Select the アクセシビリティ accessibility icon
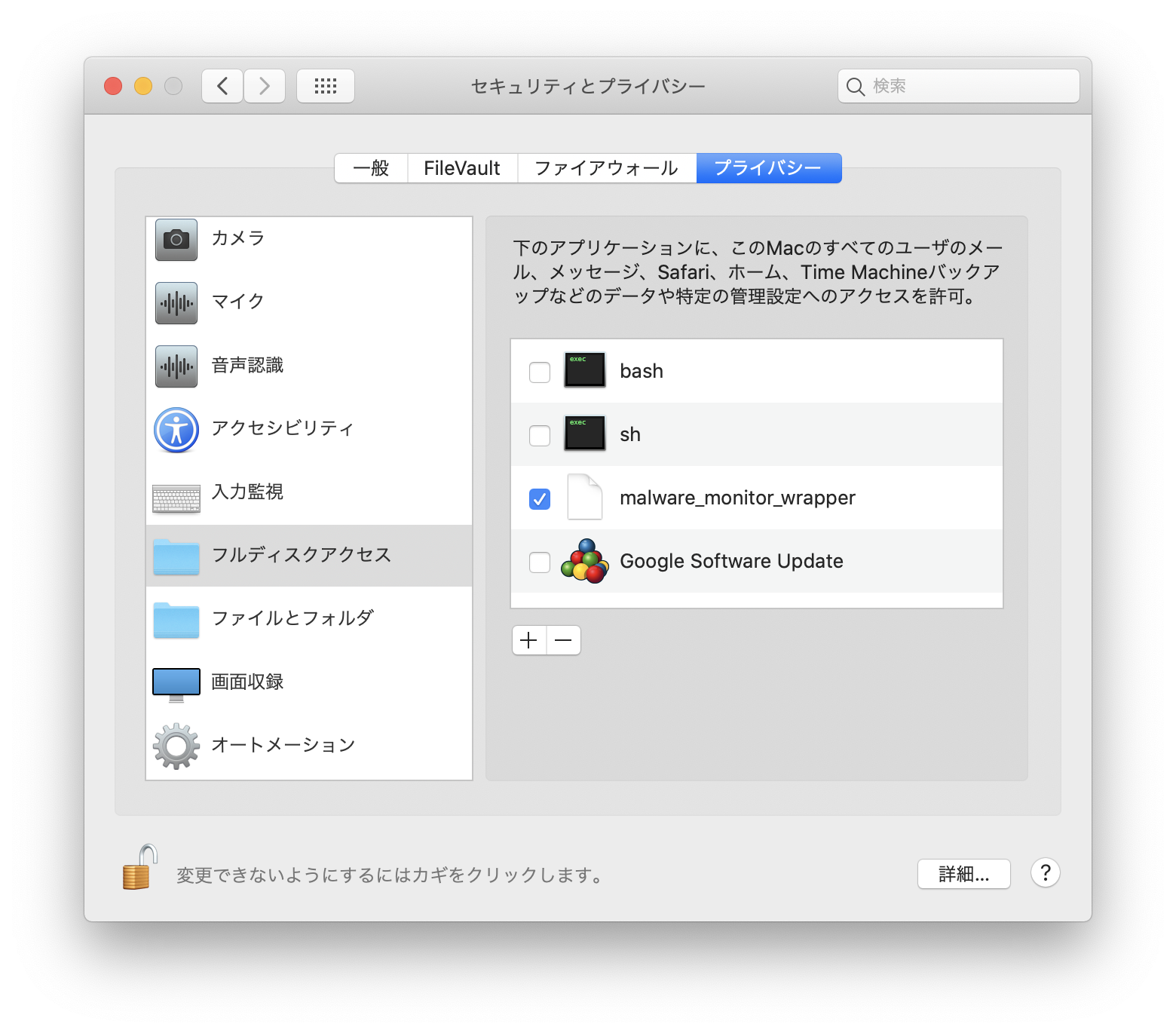The height and width of the screenshot is (1033, 1176). point(176,430)
